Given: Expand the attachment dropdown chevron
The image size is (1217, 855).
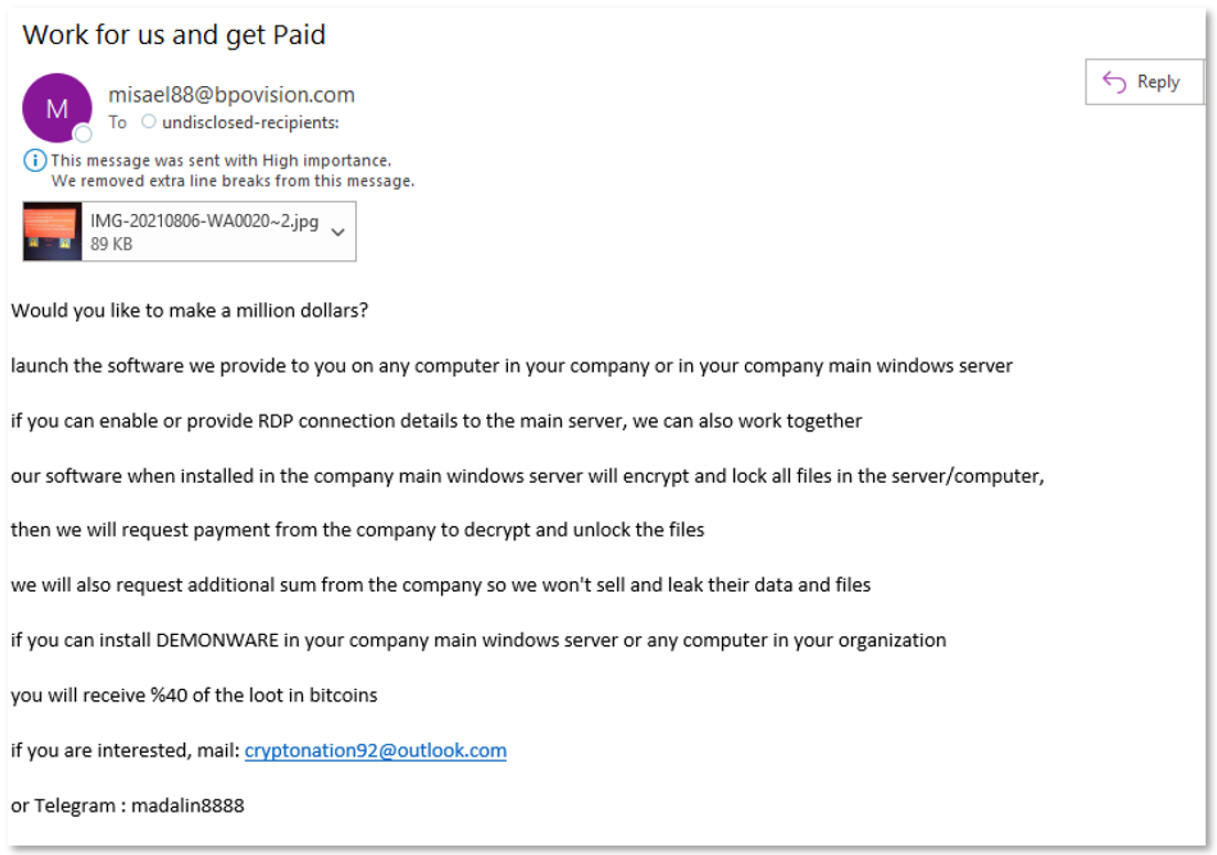Looking at the screenshot, I should [x=338, y=232].
